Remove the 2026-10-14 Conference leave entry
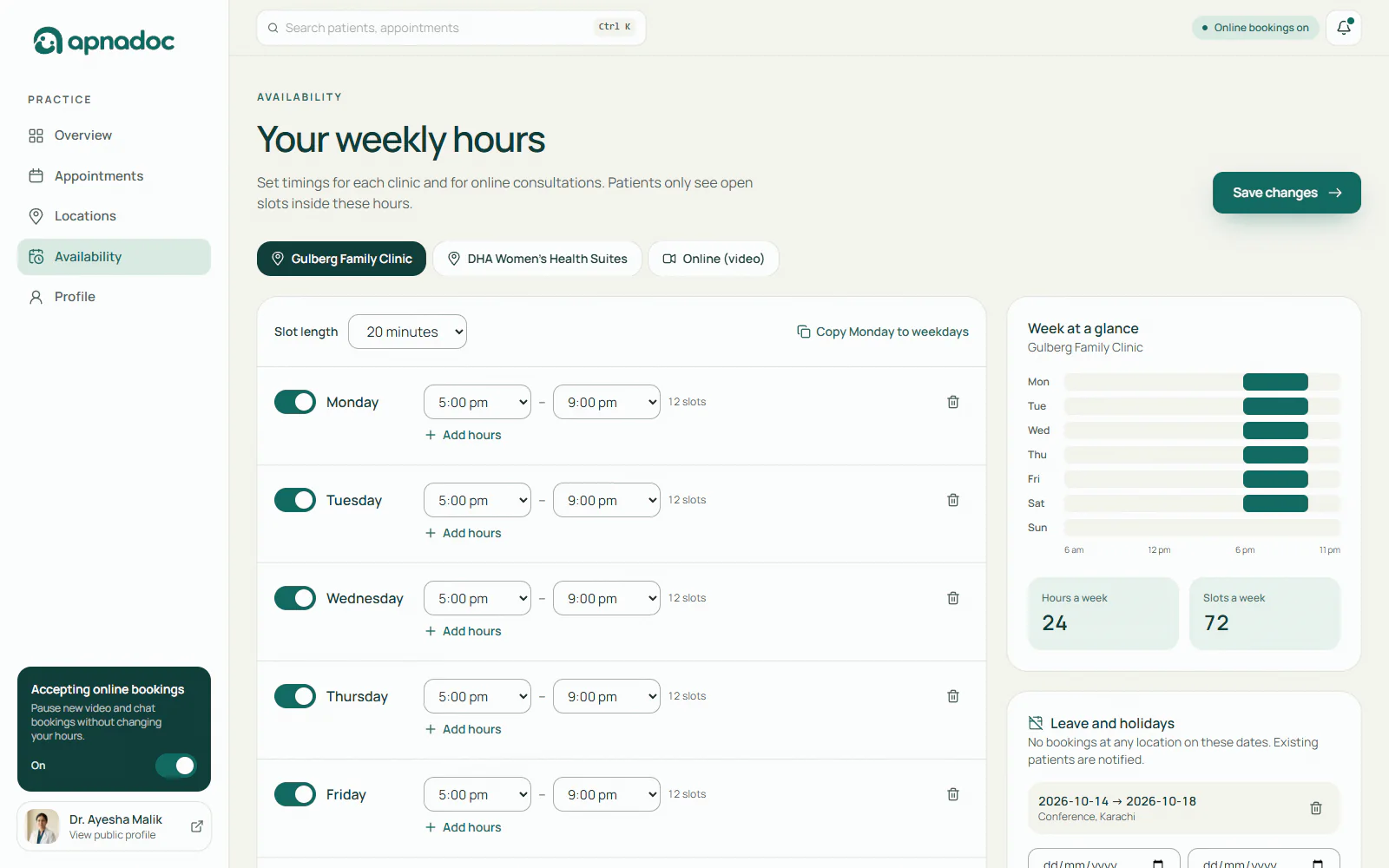The width and height of the screenshot is (1389, 868). (x=1316, y=808)
